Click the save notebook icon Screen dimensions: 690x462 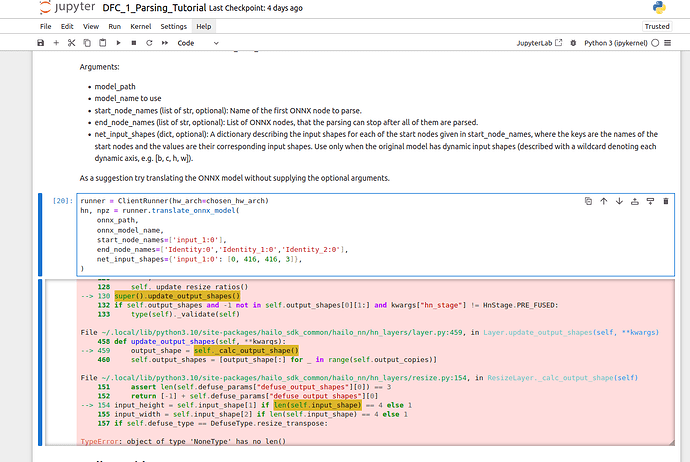tap(40, 44)
